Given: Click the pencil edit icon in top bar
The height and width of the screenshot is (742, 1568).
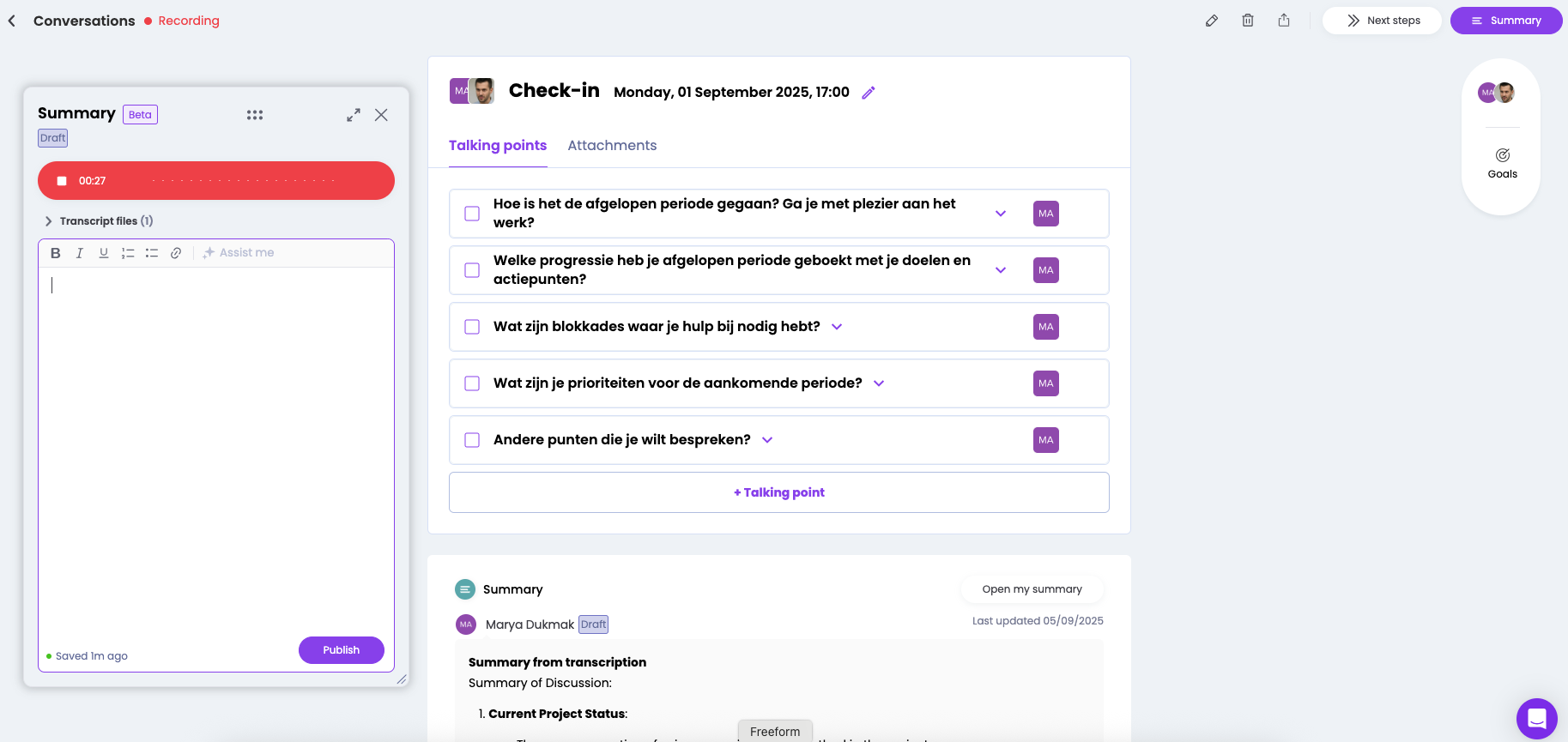Looking at the screenshot, I should [x=1212, y=21].
